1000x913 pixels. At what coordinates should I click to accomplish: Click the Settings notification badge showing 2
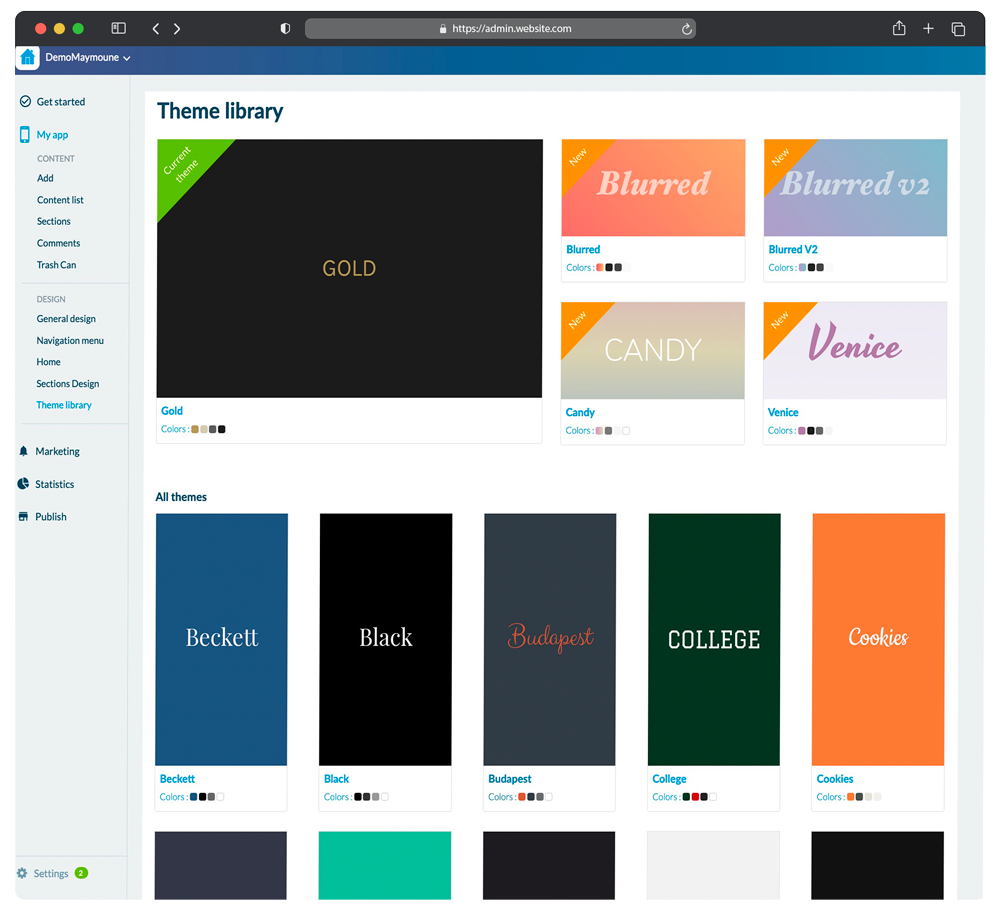(x=81, y=873)
